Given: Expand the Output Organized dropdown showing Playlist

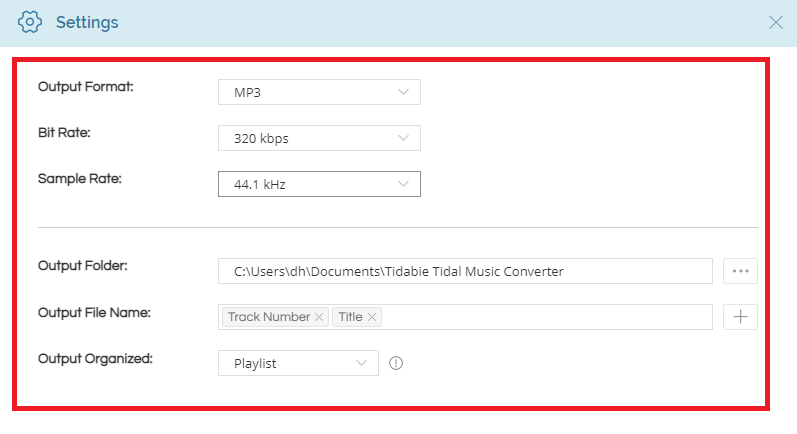Looking at the screenshot, I should point(298,363).
